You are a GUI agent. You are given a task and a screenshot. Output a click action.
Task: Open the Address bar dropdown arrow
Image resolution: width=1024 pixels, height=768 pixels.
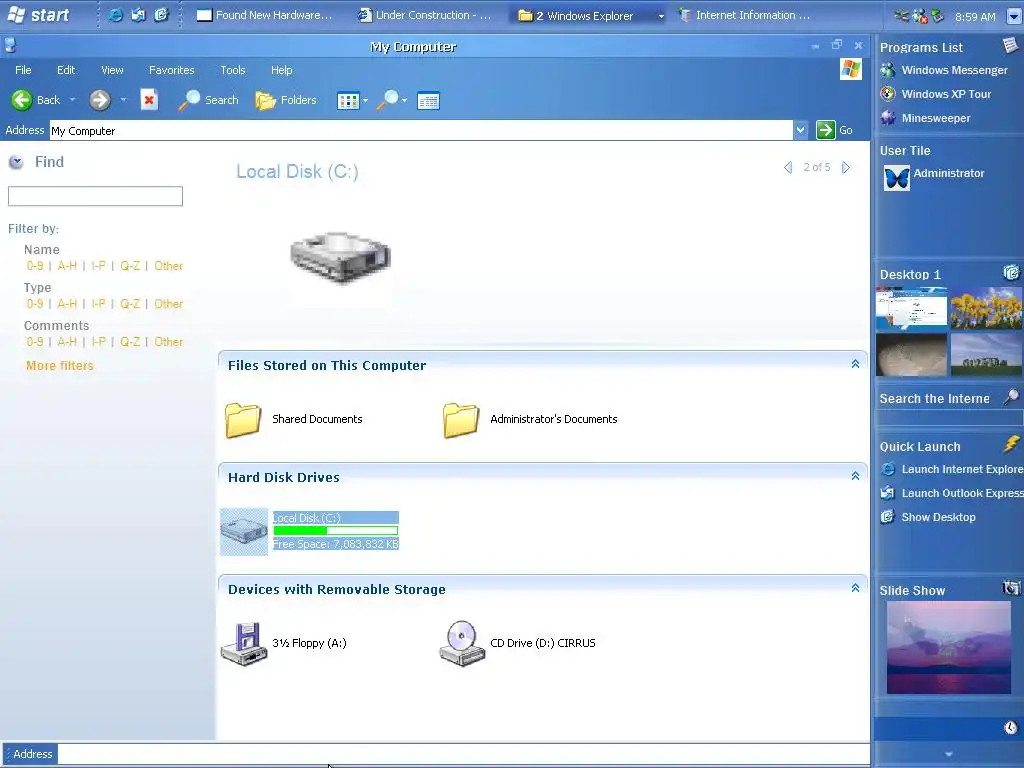click(x=801, y=130)
